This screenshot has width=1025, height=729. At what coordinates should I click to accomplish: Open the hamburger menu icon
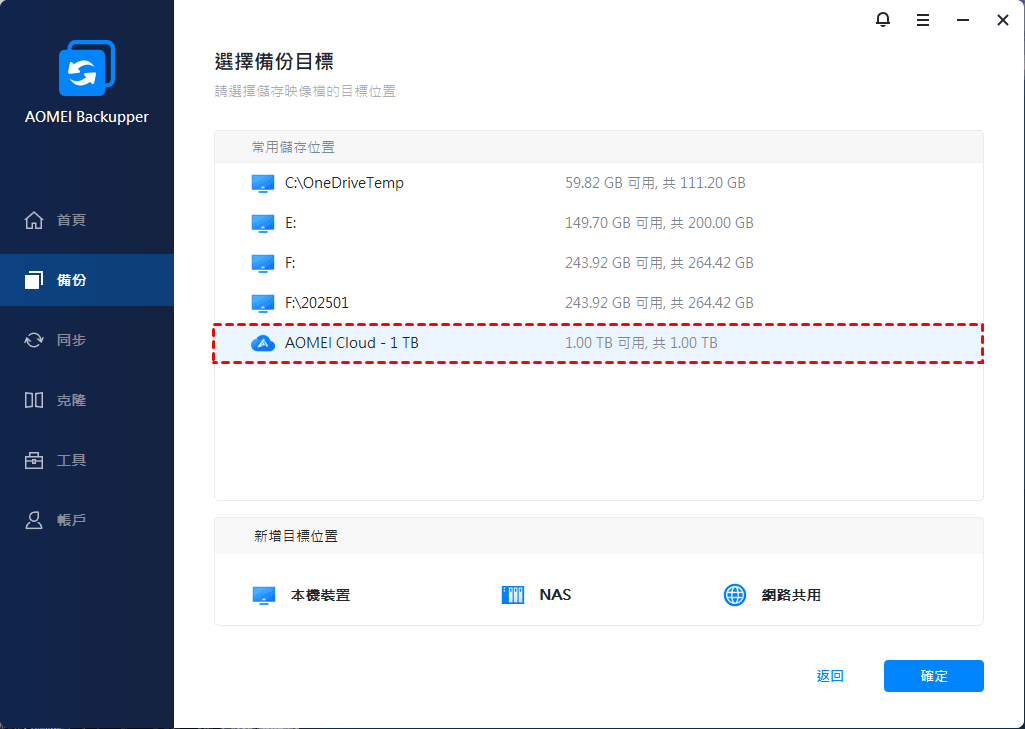(922, 20)
